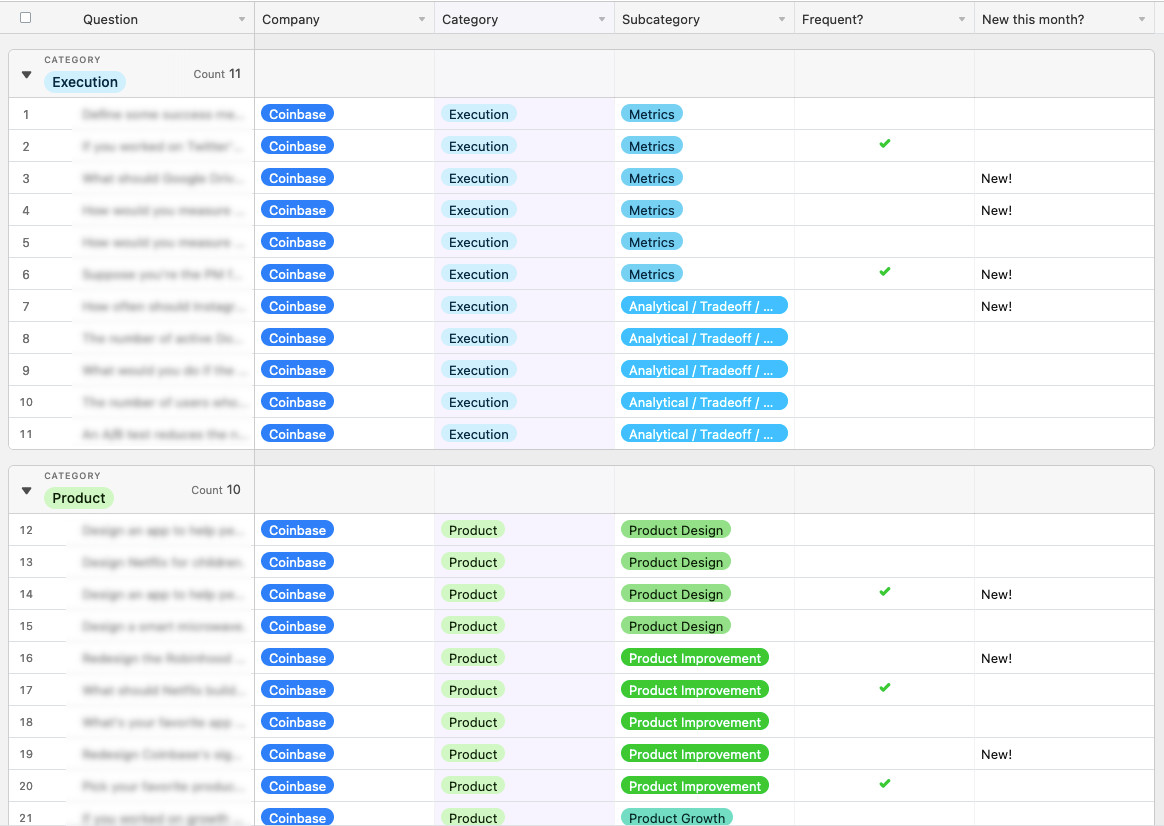
Task: Toggle the Frequent checkmark in row 2
Action: click(x=884, y=145)
